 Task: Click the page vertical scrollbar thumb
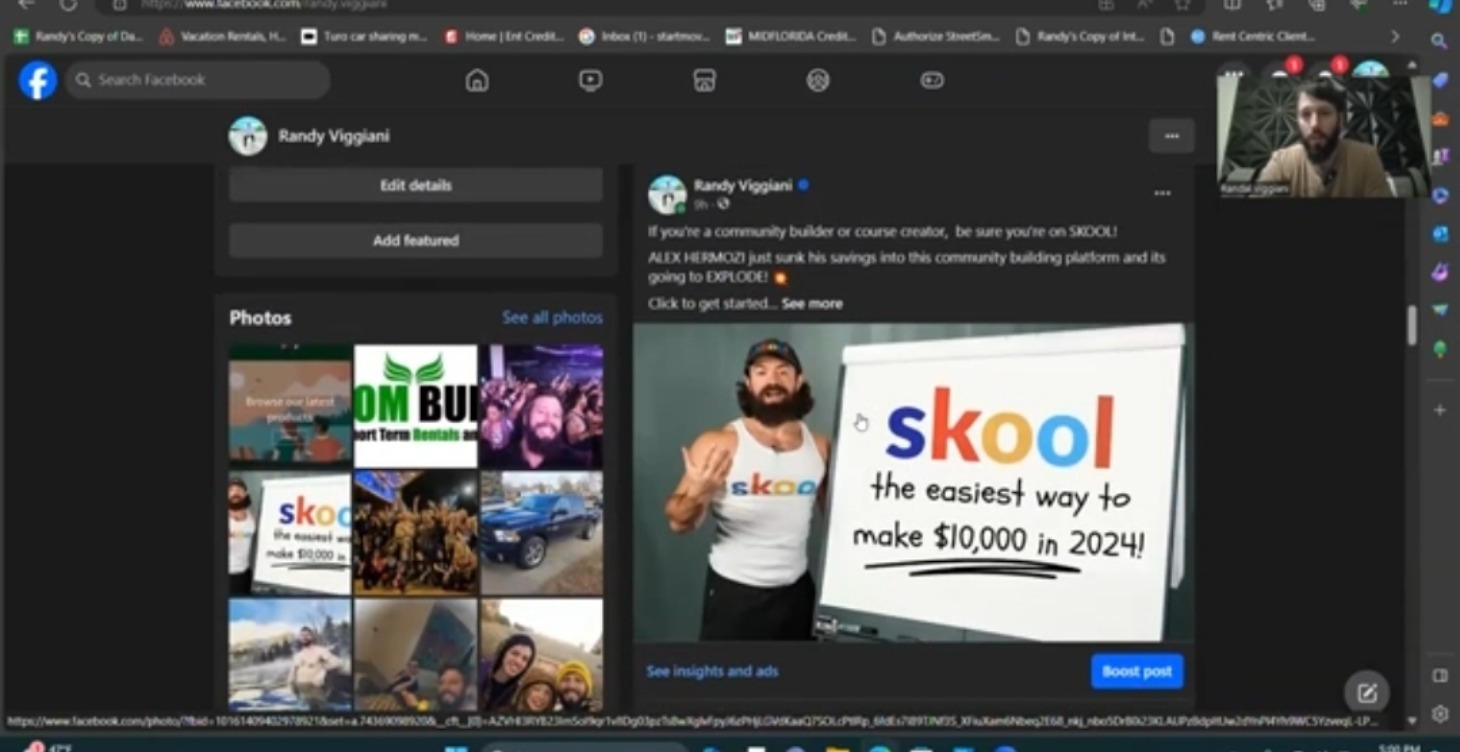click(1412, 326)
